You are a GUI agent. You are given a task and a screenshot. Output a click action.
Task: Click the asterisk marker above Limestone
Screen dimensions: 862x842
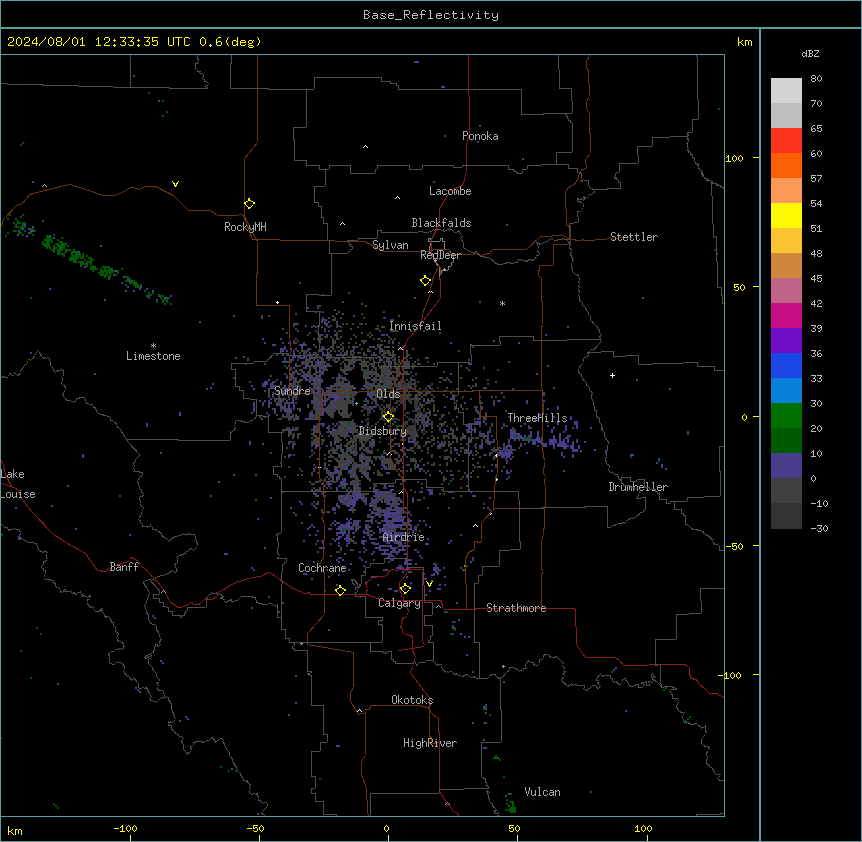153,346
